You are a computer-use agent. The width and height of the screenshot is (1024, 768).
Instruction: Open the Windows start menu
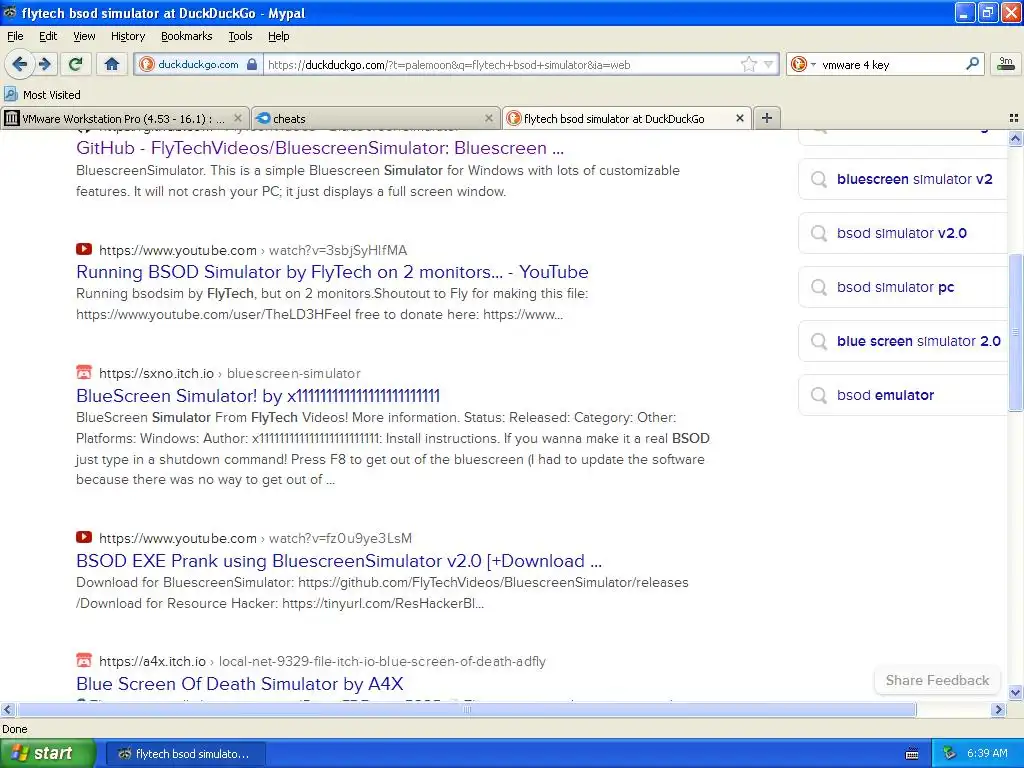(48, 753)
